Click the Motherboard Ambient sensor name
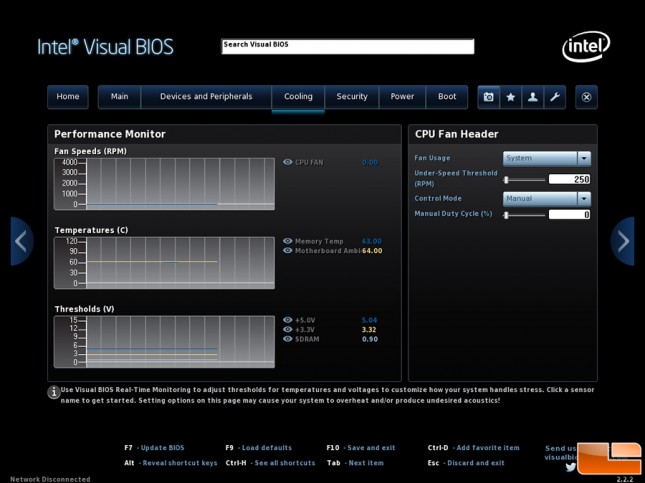 pyautogui.click(x=328, y=251)
